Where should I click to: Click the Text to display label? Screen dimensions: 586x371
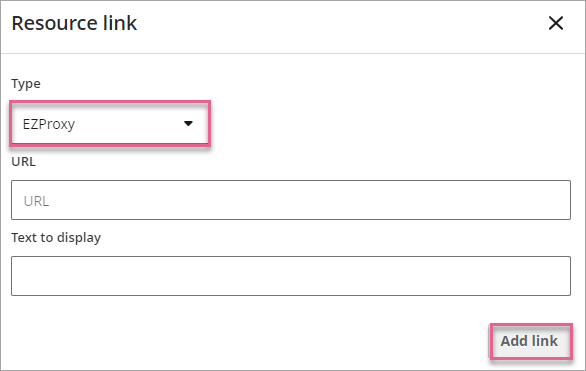click(x=56, y=238)
